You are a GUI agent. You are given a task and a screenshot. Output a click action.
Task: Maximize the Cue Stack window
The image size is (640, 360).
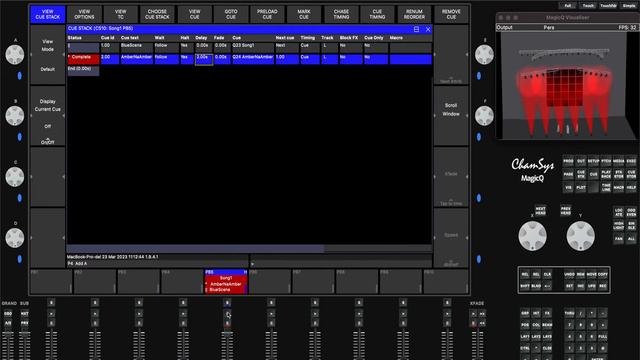pyautogui.click(x=416, y=29)
